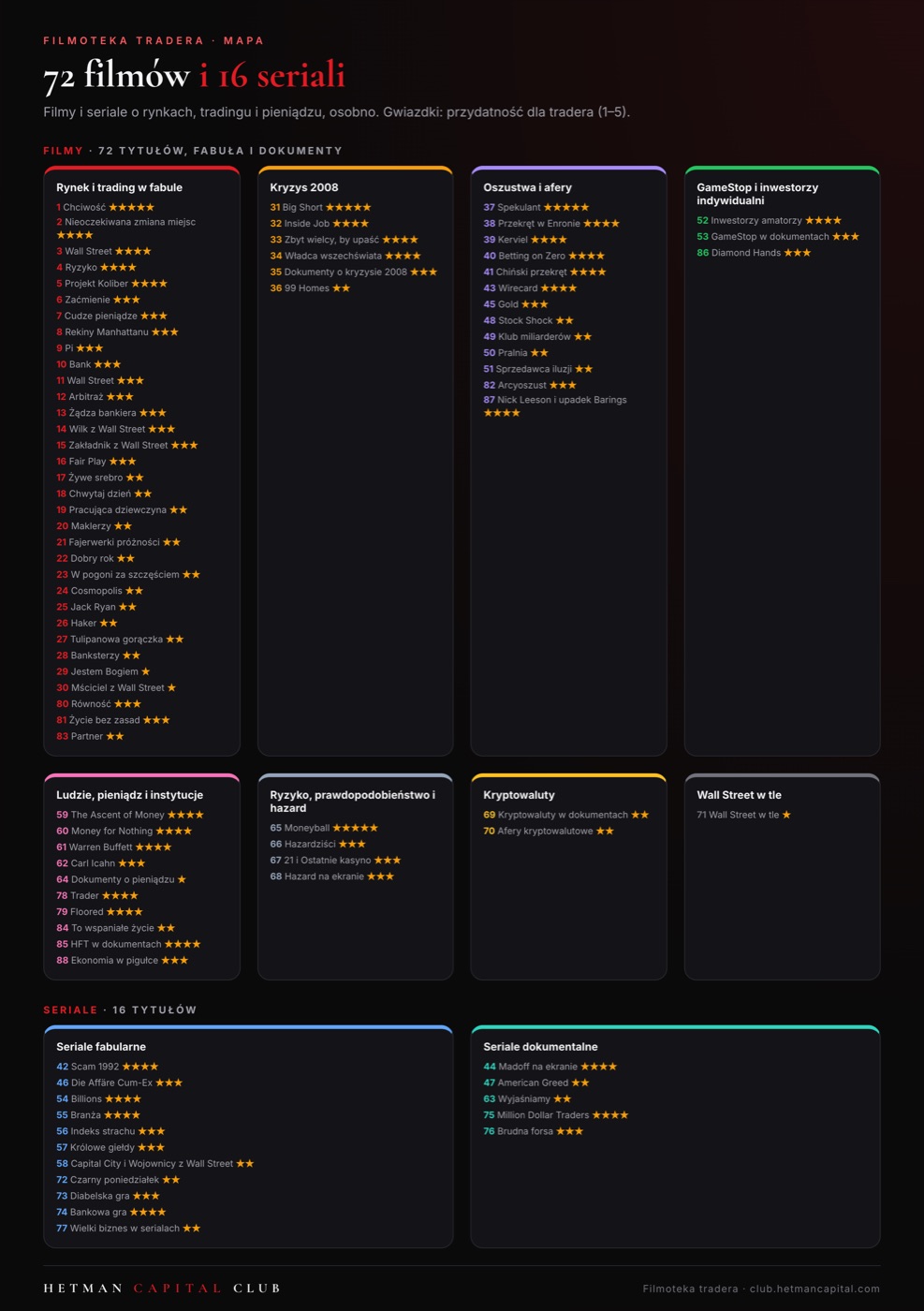Click '58 Capital City i Wojownicy z Wall Street'

click(155, 1163)
